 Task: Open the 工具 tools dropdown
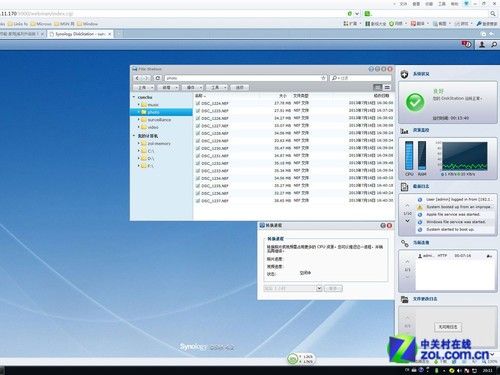click(217, 87)
